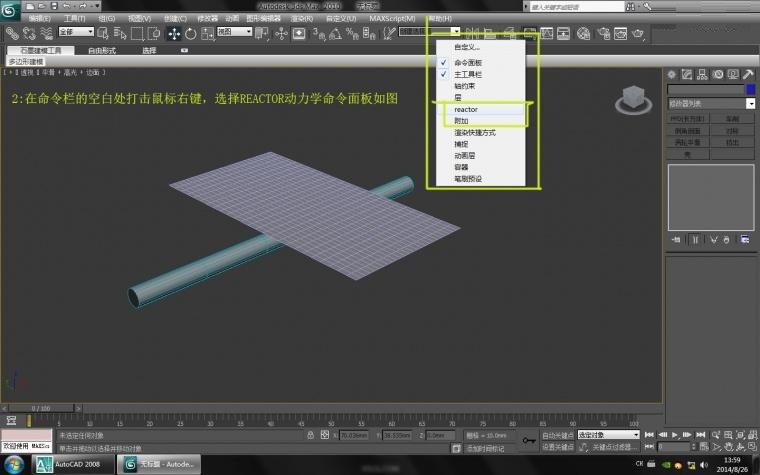This screenshot has width=760, height=475.
Task: Select the Select and Rotate tool
Action: click(190, 33)
